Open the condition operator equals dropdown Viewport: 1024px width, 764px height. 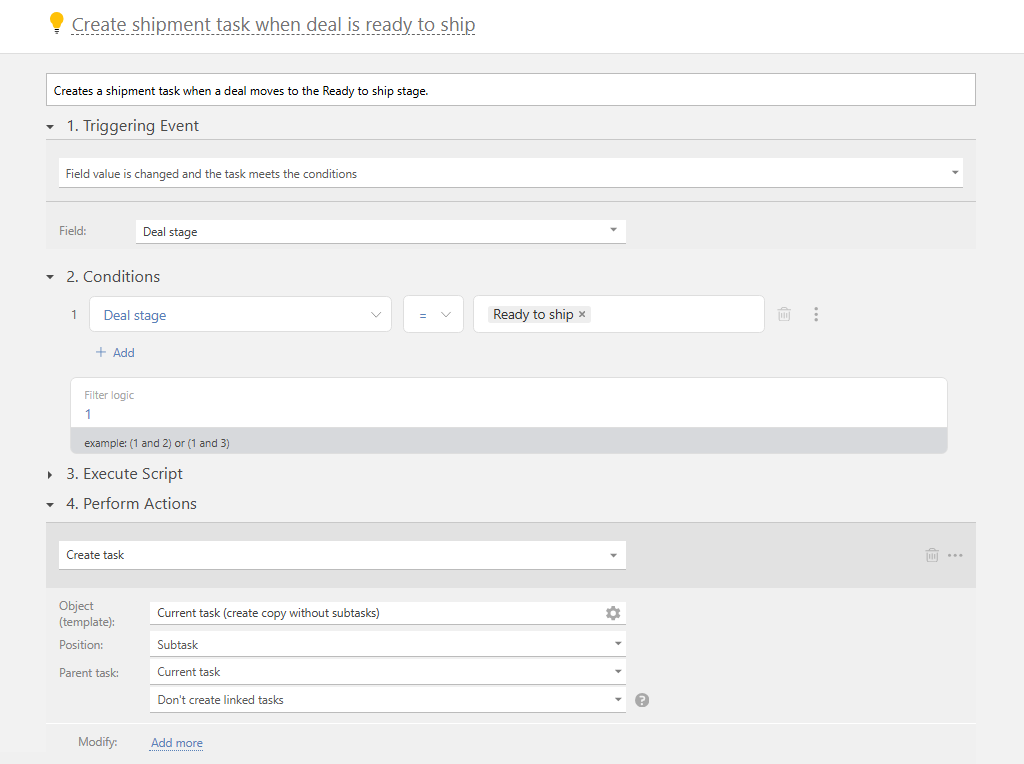click(x=433, y=314)
